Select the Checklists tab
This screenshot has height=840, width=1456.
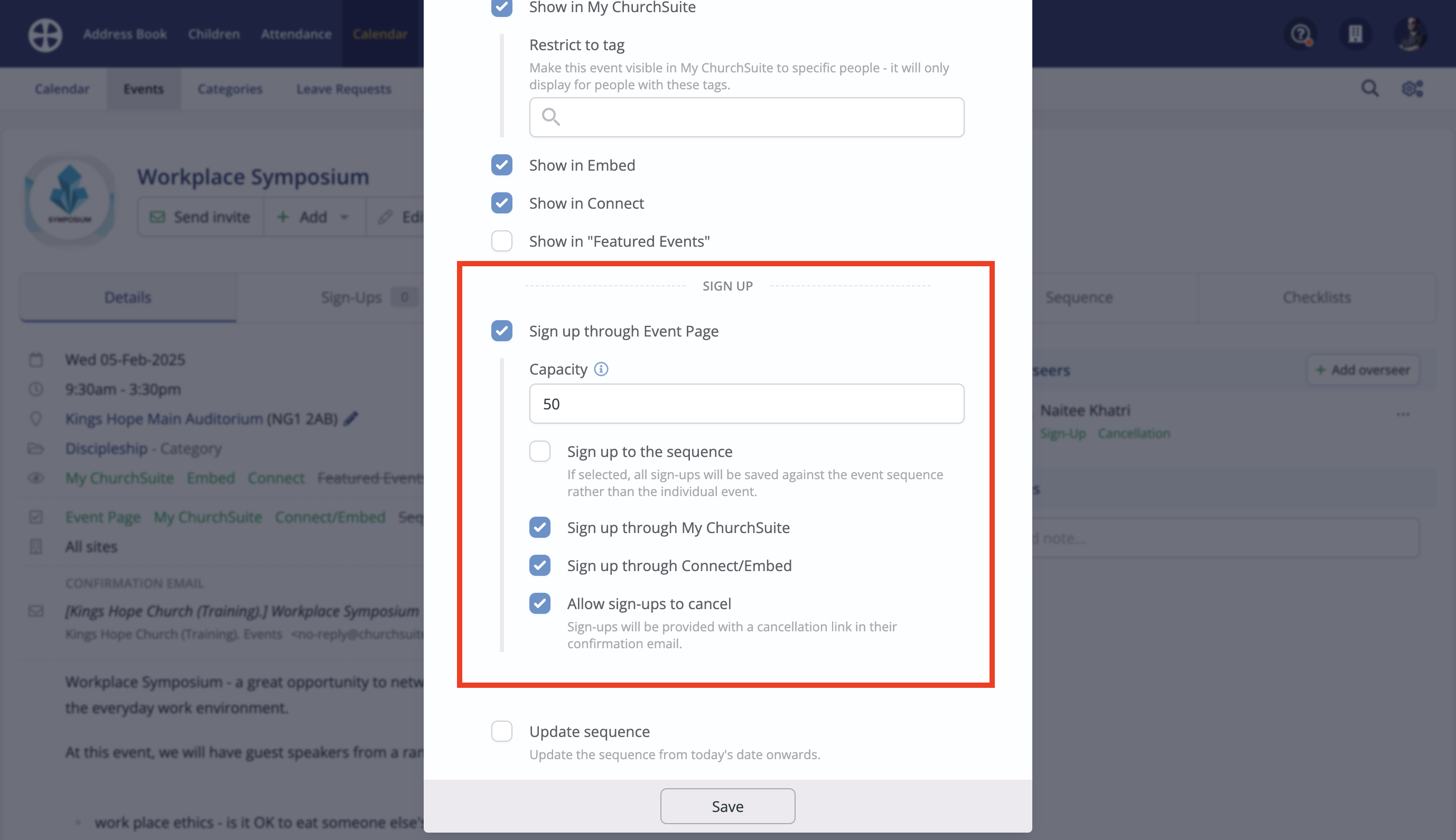point(1317,297)
